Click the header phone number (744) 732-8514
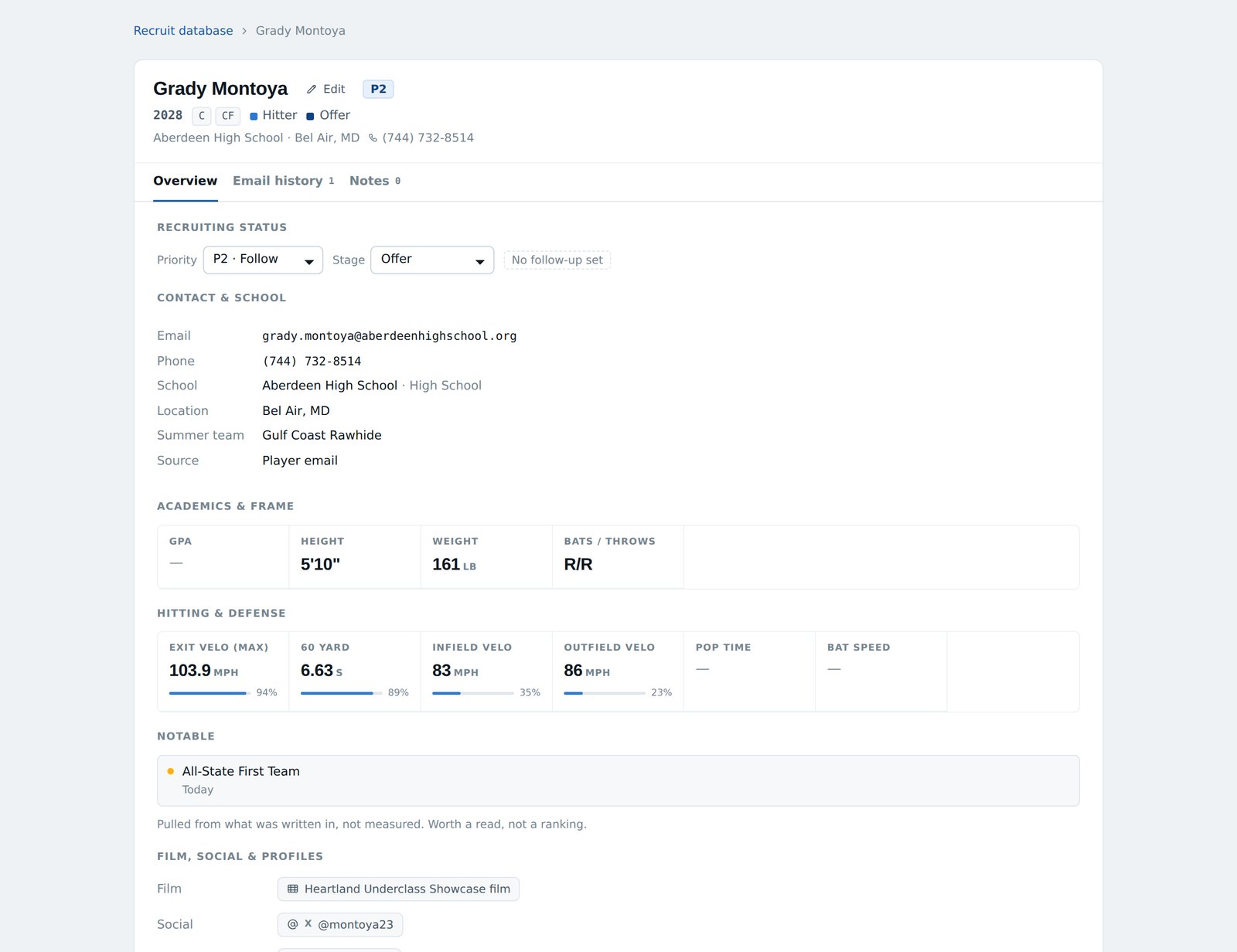 [x=428, y=138]
